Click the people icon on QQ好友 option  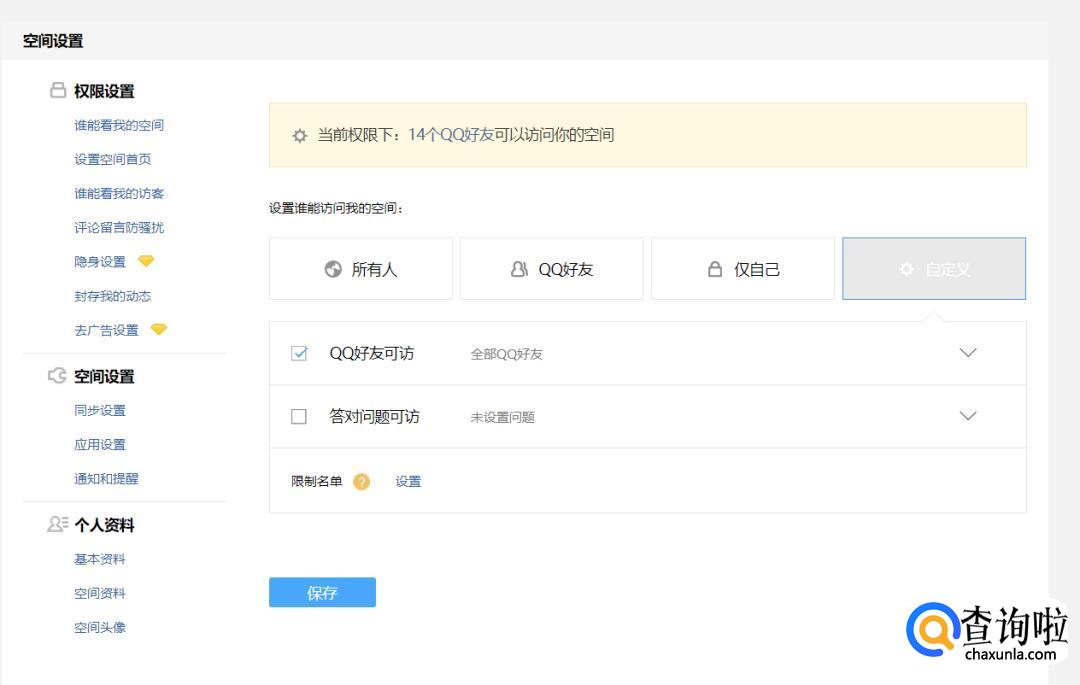pyautogui.click(x=519, y=269)
